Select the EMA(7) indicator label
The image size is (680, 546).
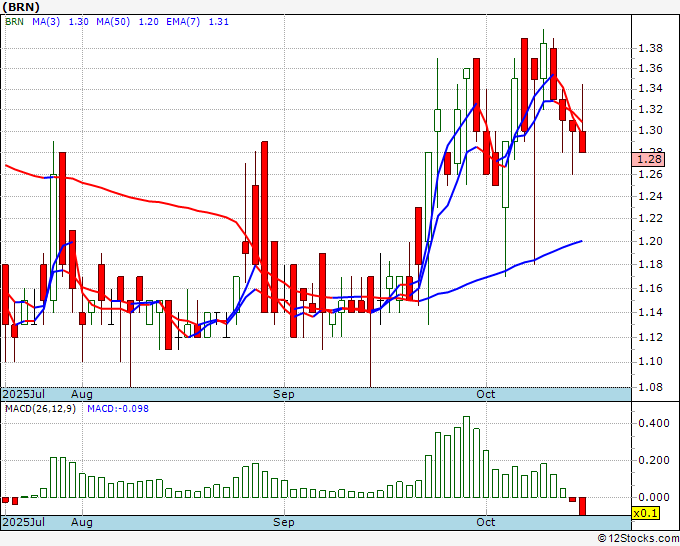(183, 22)
